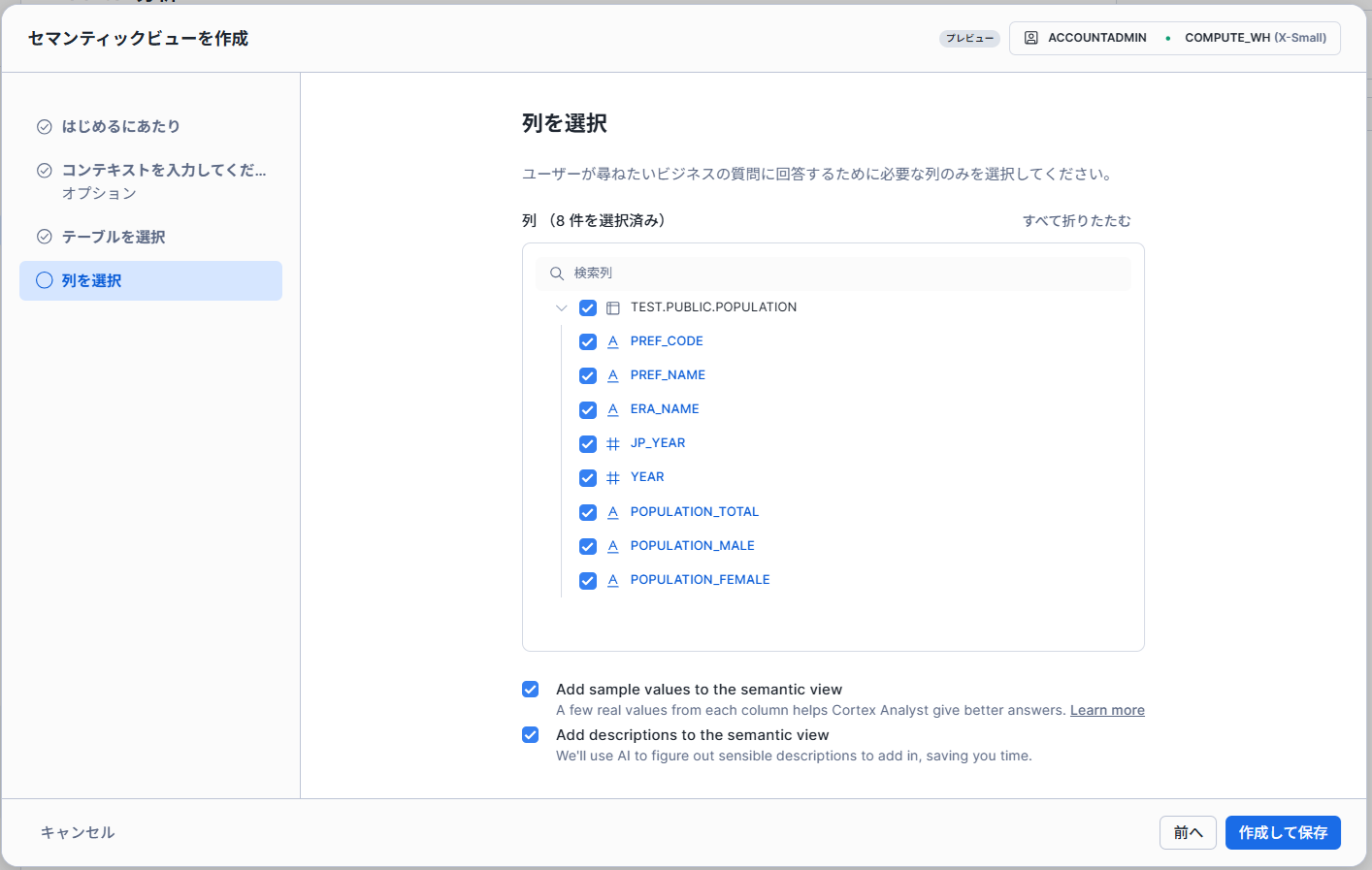This screenshot has height=870, width=1372.
Task: Disable Add descriptions to the semantic view
Action: click(x=531, y=735)
